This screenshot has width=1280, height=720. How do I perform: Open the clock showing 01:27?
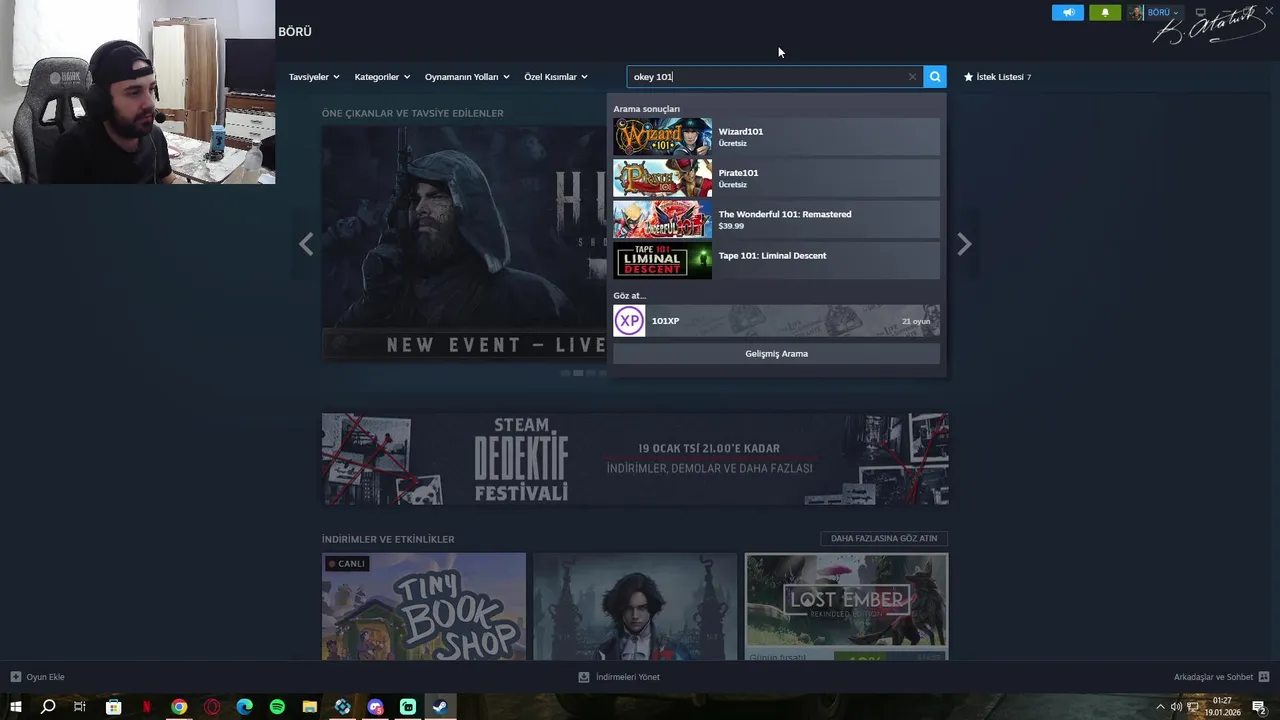tap(1222, 707)
